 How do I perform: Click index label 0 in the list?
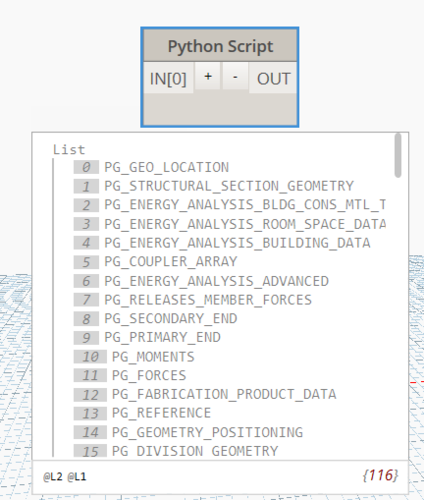pos(86,167)
